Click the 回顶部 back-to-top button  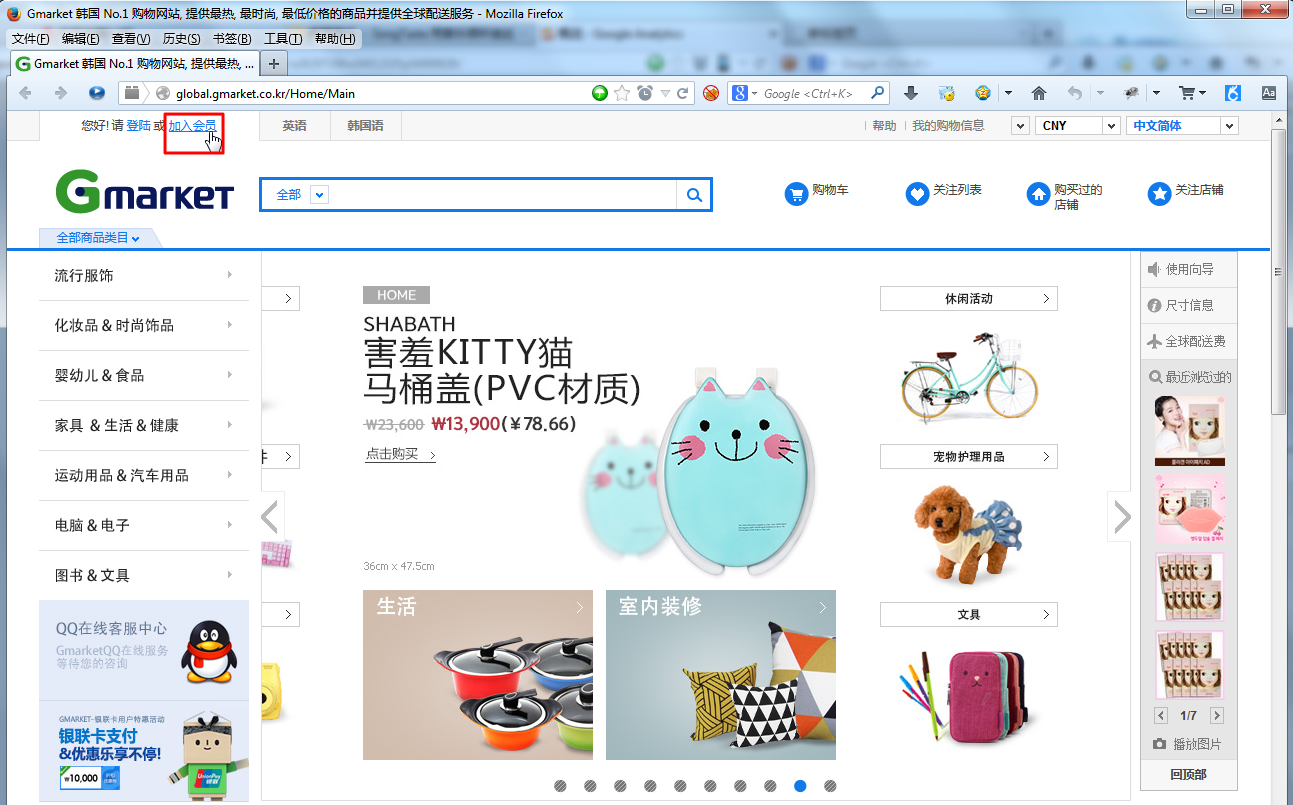(1188, 774)
